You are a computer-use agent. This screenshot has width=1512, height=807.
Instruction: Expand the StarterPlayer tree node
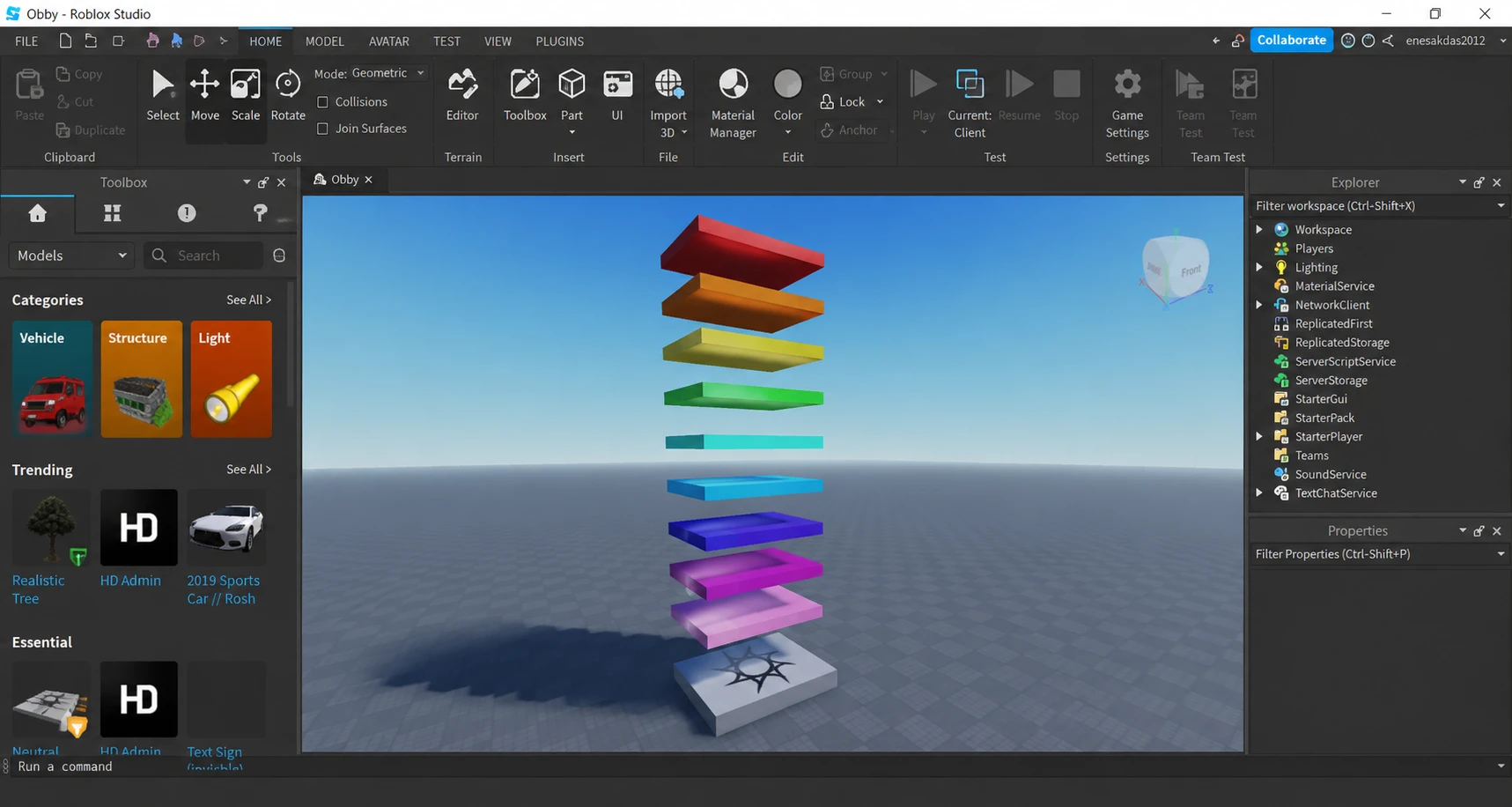click(1259, 436)
